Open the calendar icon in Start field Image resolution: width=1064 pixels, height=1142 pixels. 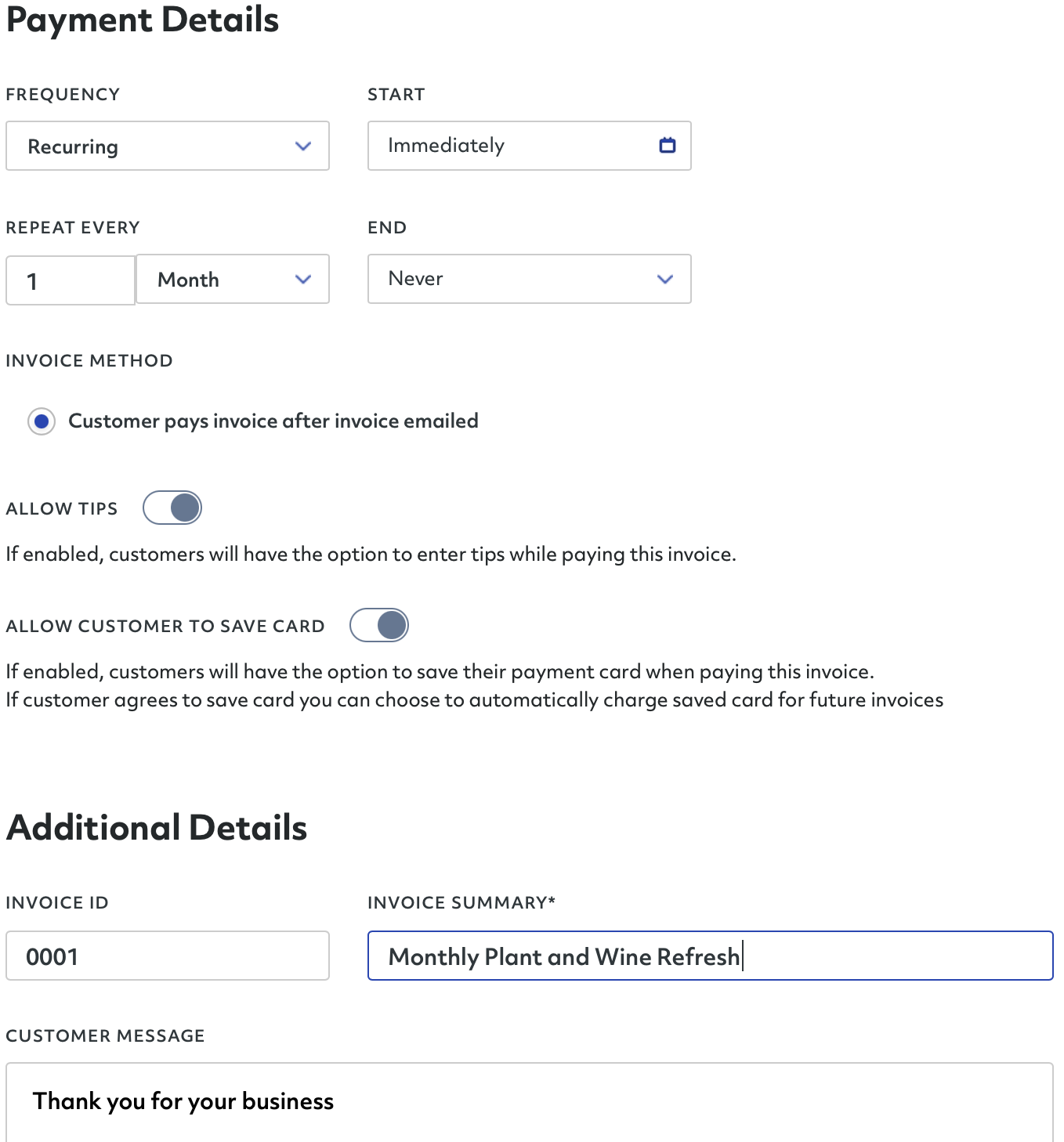coord(668,145)
